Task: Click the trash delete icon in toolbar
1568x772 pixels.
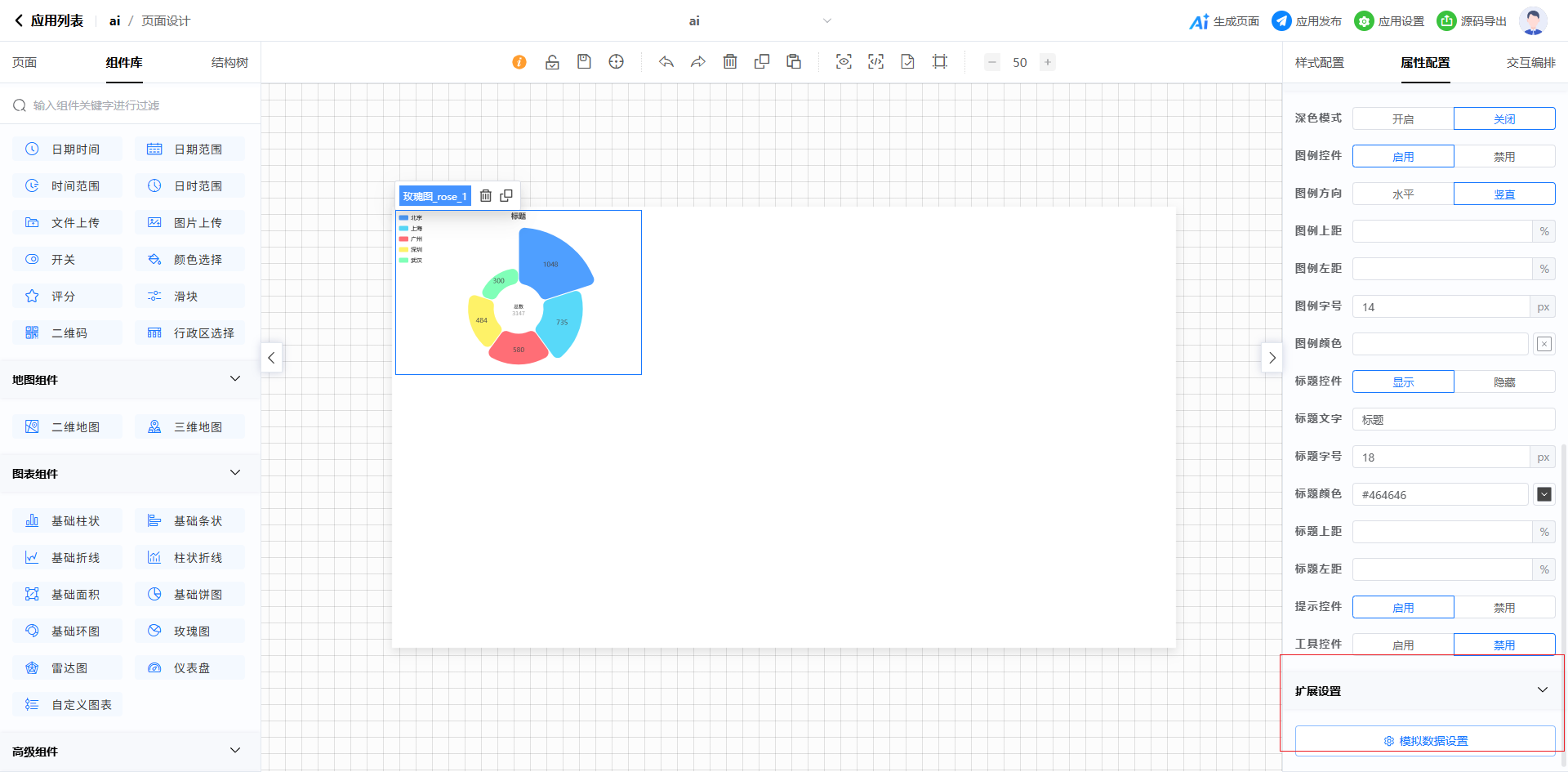Action: pyautogui.click(x=730, y=62)
